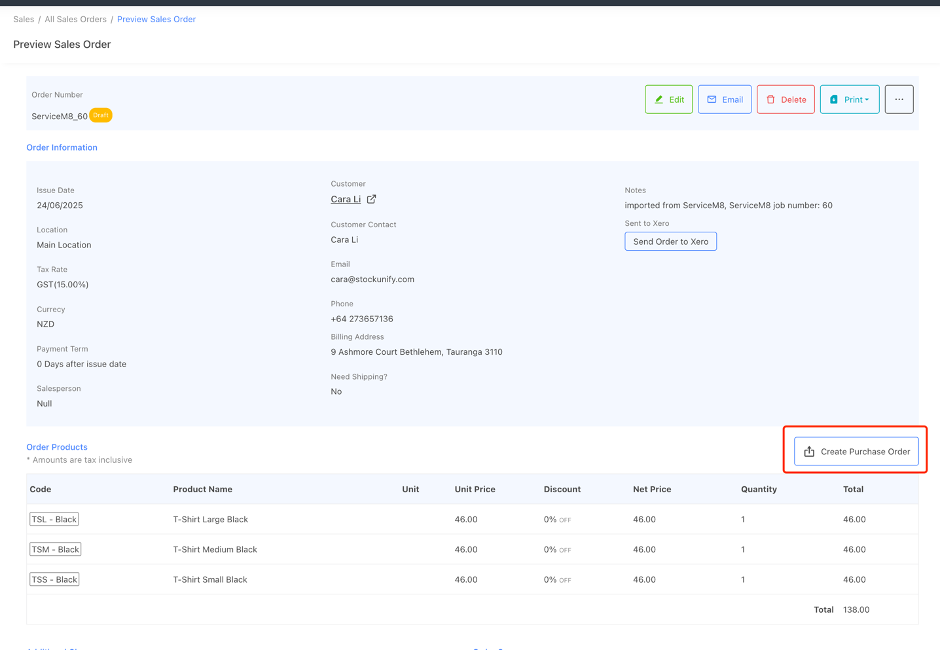
Task: Click the TSL - Black product code
Action: point(54,519)
